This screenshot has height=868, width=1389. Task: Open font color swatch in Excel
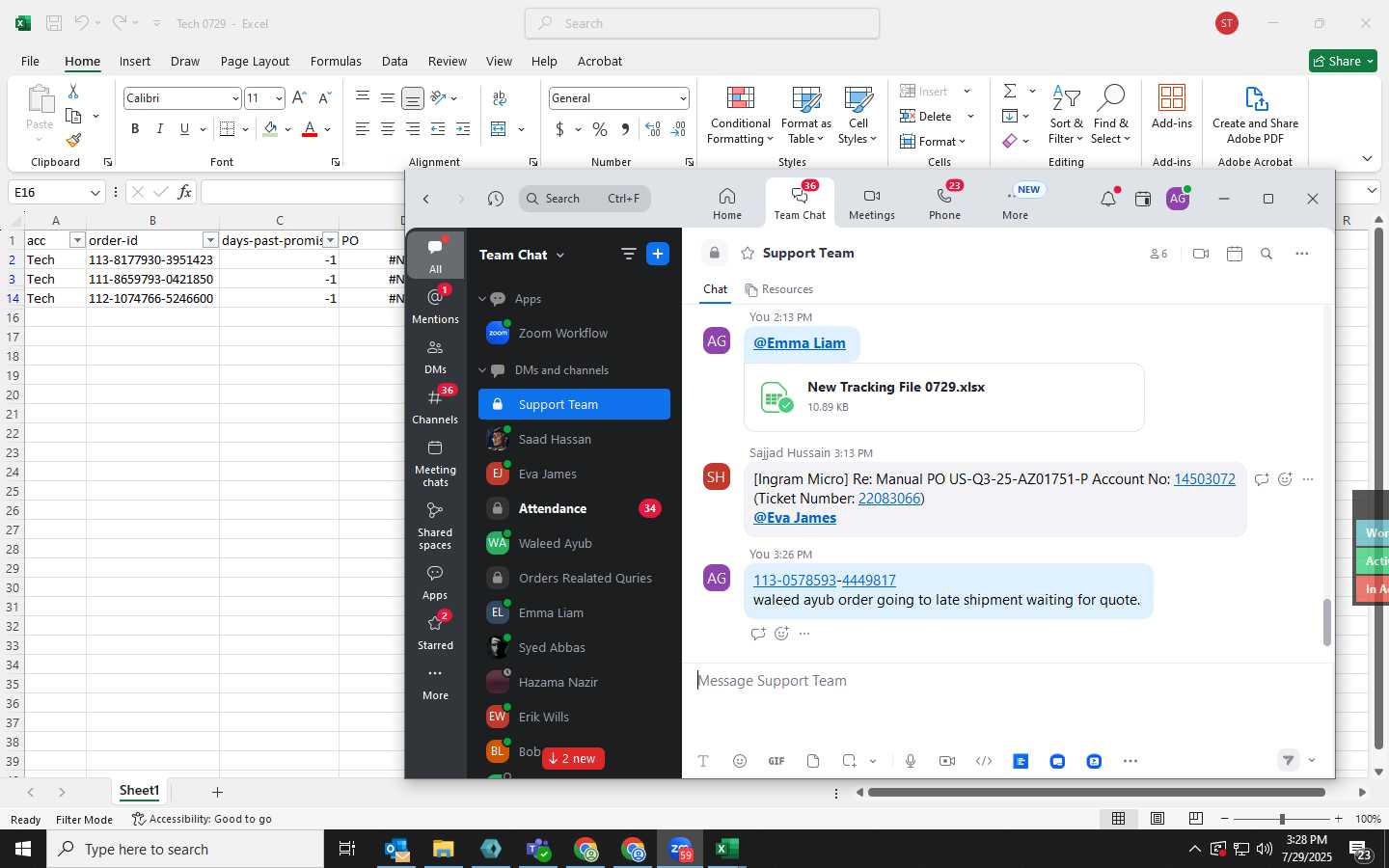(x=310, y=129)
